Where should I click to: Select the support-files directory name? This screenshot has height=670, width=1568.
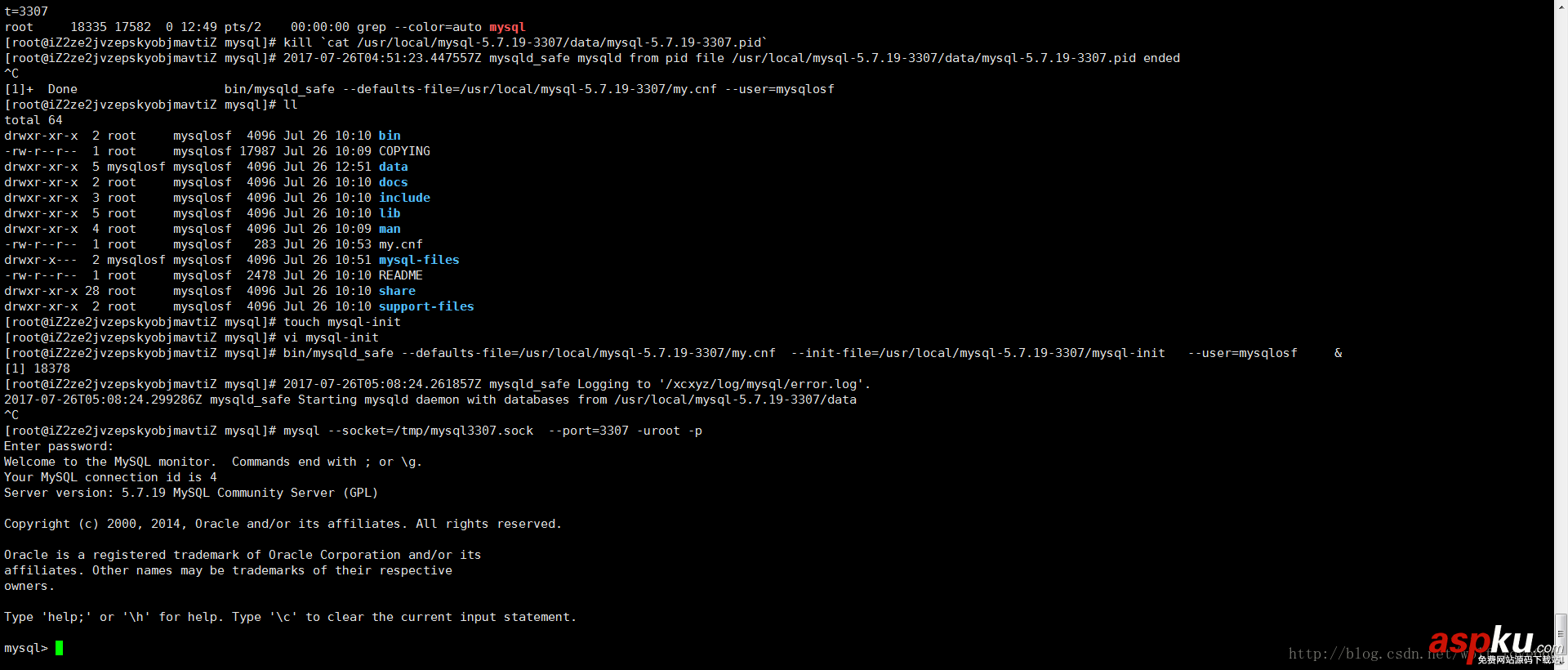point(426,306)
